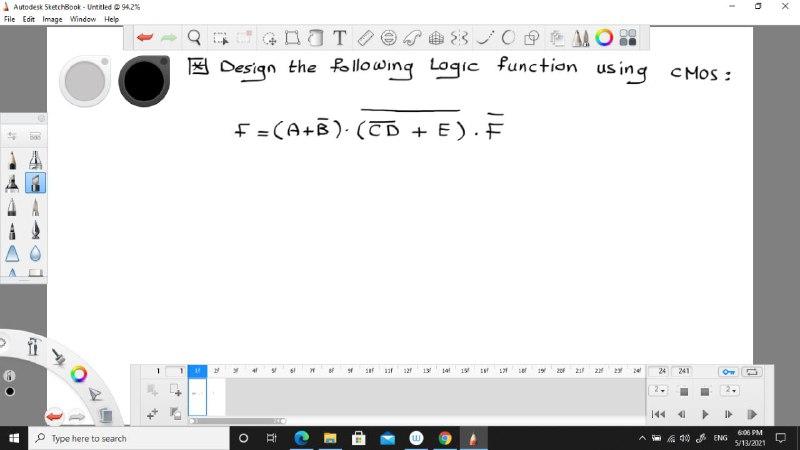Toggle the Symmetry tool
This screenshot has height=450, width=800.
click(x=459, y=38)
